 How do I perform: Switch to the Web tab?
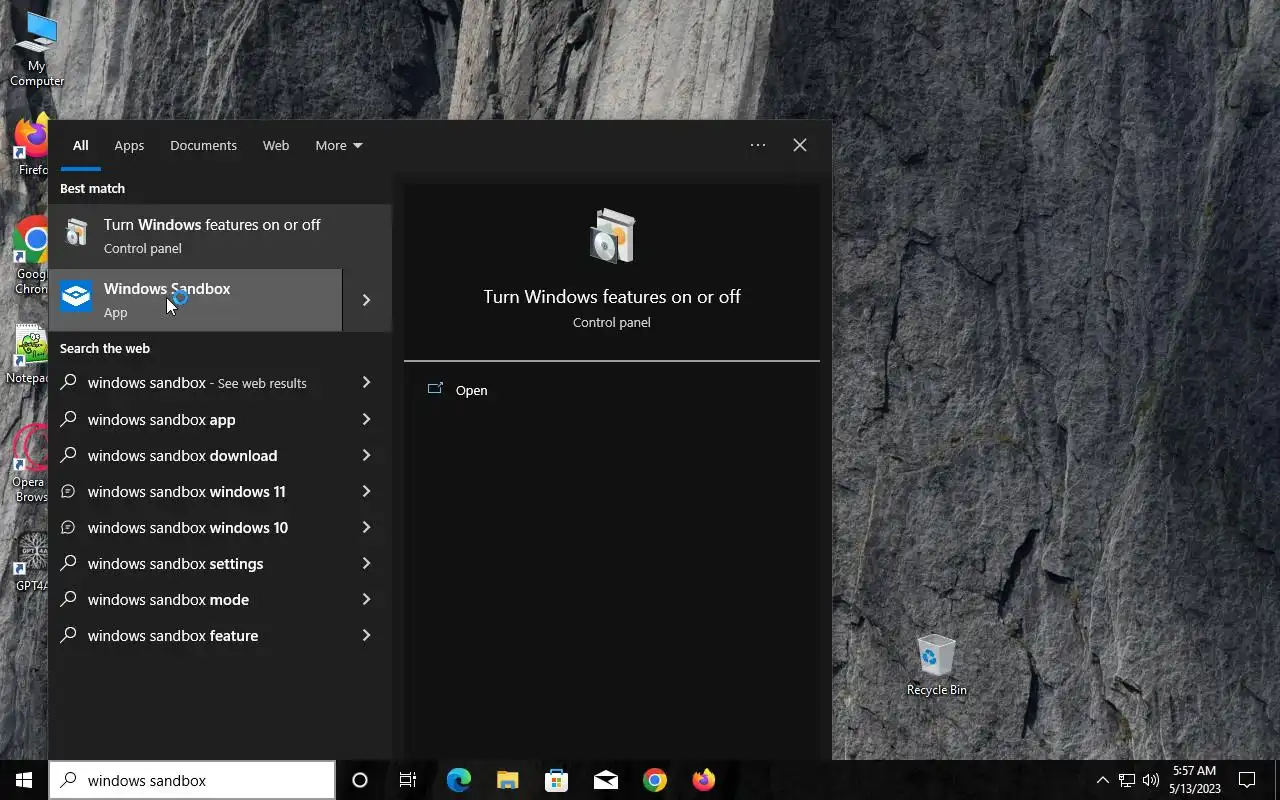click(x=276, y=145)
